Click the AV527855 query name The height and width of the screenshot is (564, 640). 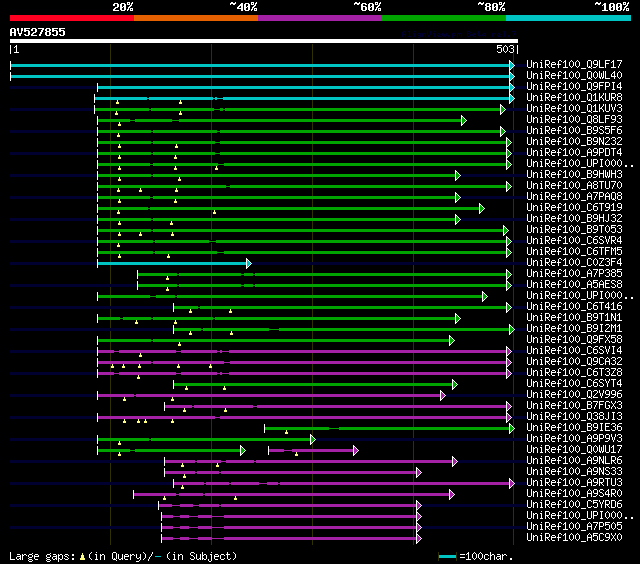(37, 32)
